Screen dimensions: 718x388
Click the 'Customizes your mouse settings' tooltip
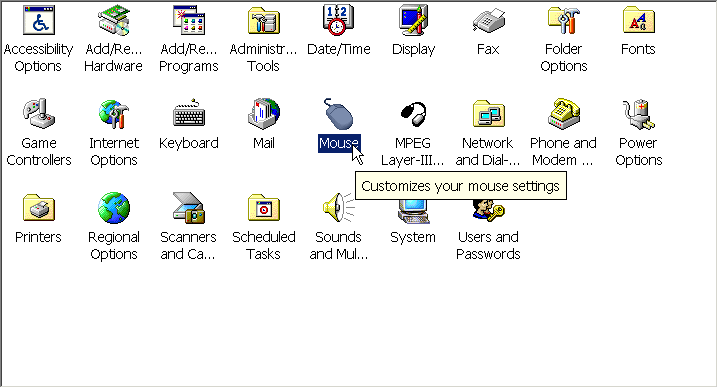tap(461, 186)
